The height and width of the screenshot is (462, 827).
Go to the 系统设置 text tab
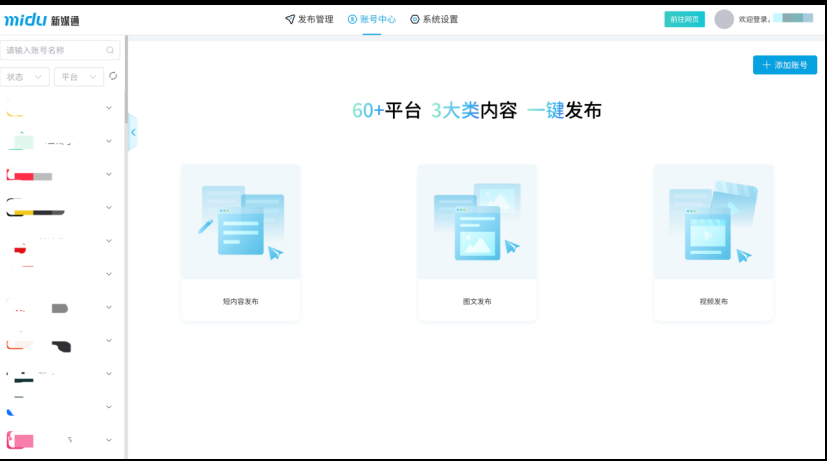440,19
